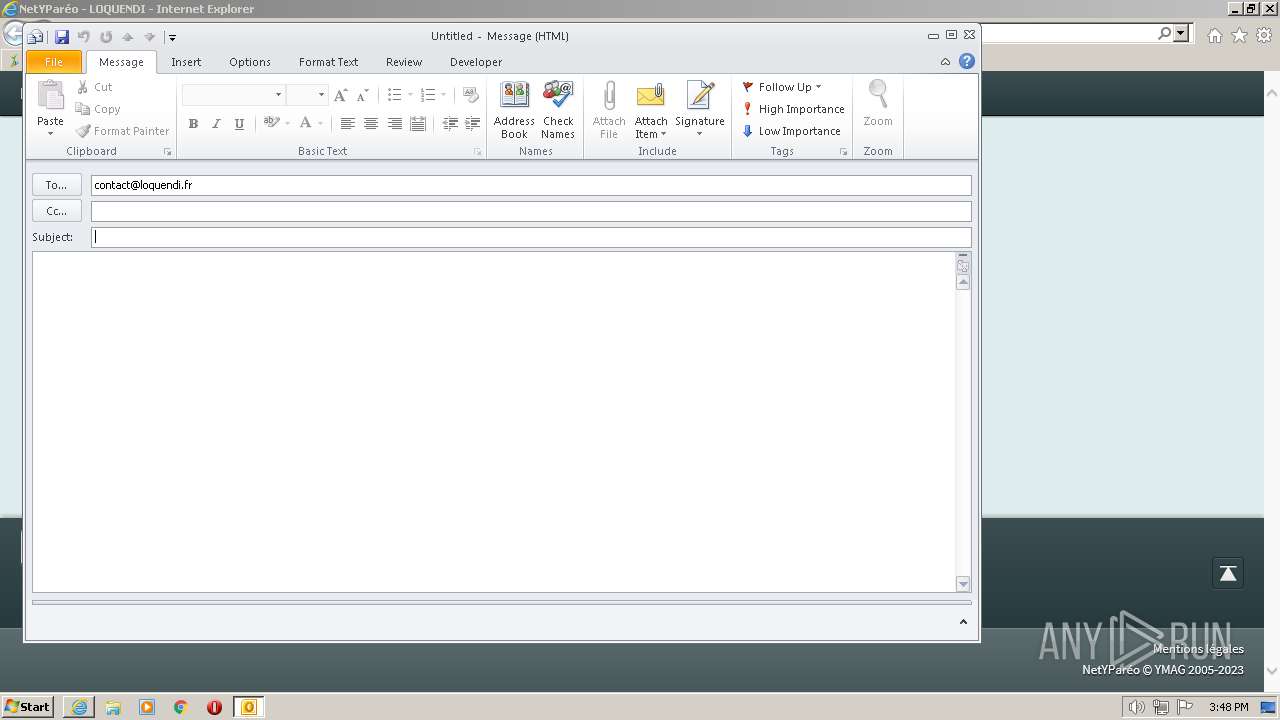Click the Shrink Font icon
The width and height of the screenshot is (1280, 720).
[363, 95]
